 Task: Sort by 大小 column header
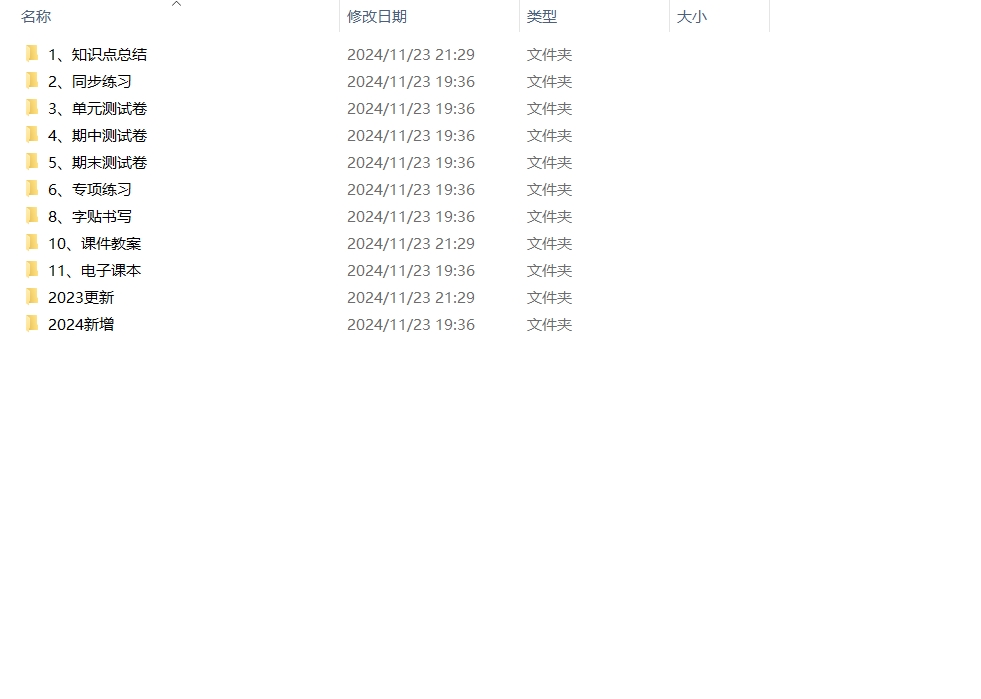[692, 17]
